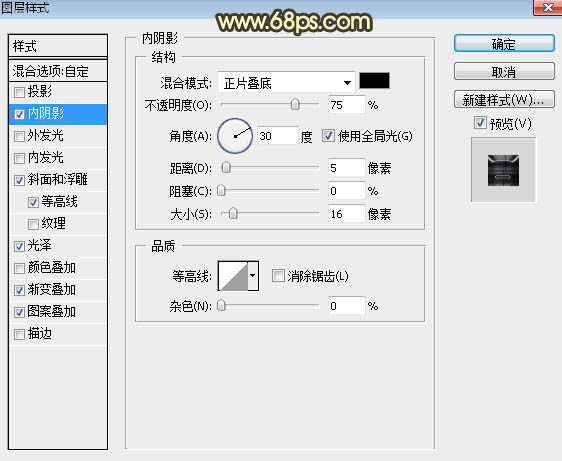Enable the 外发光 outer glow checkbox
562x461 pixels.
19,136
